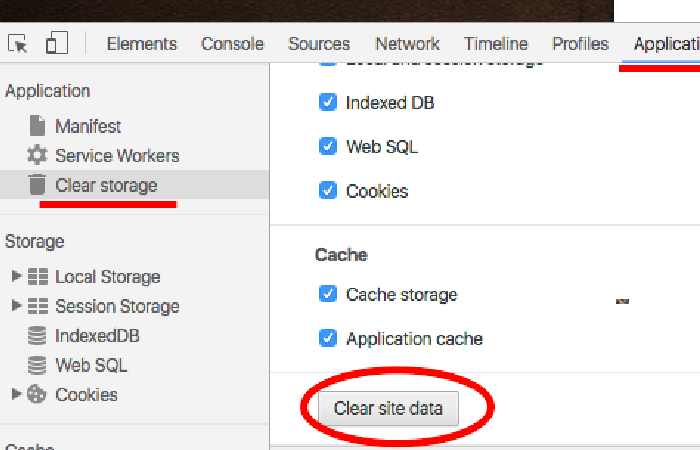700x450 pixels.
Task: Select the IndexedDB database icon
Action: [37, 335]
